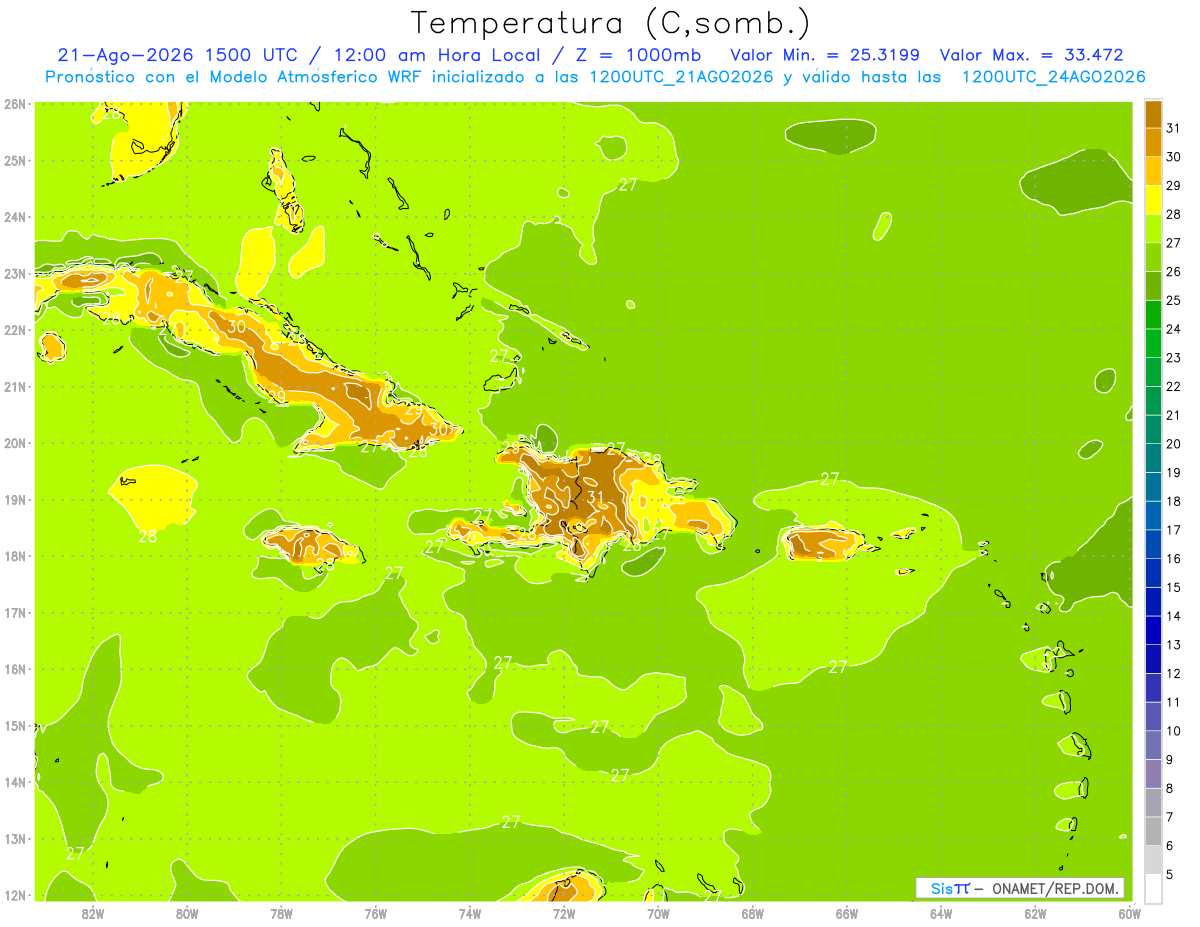Click the color bar segment between 26 and 27
The height and width of the screenshot is (927, 1200).
[1154, 257]
